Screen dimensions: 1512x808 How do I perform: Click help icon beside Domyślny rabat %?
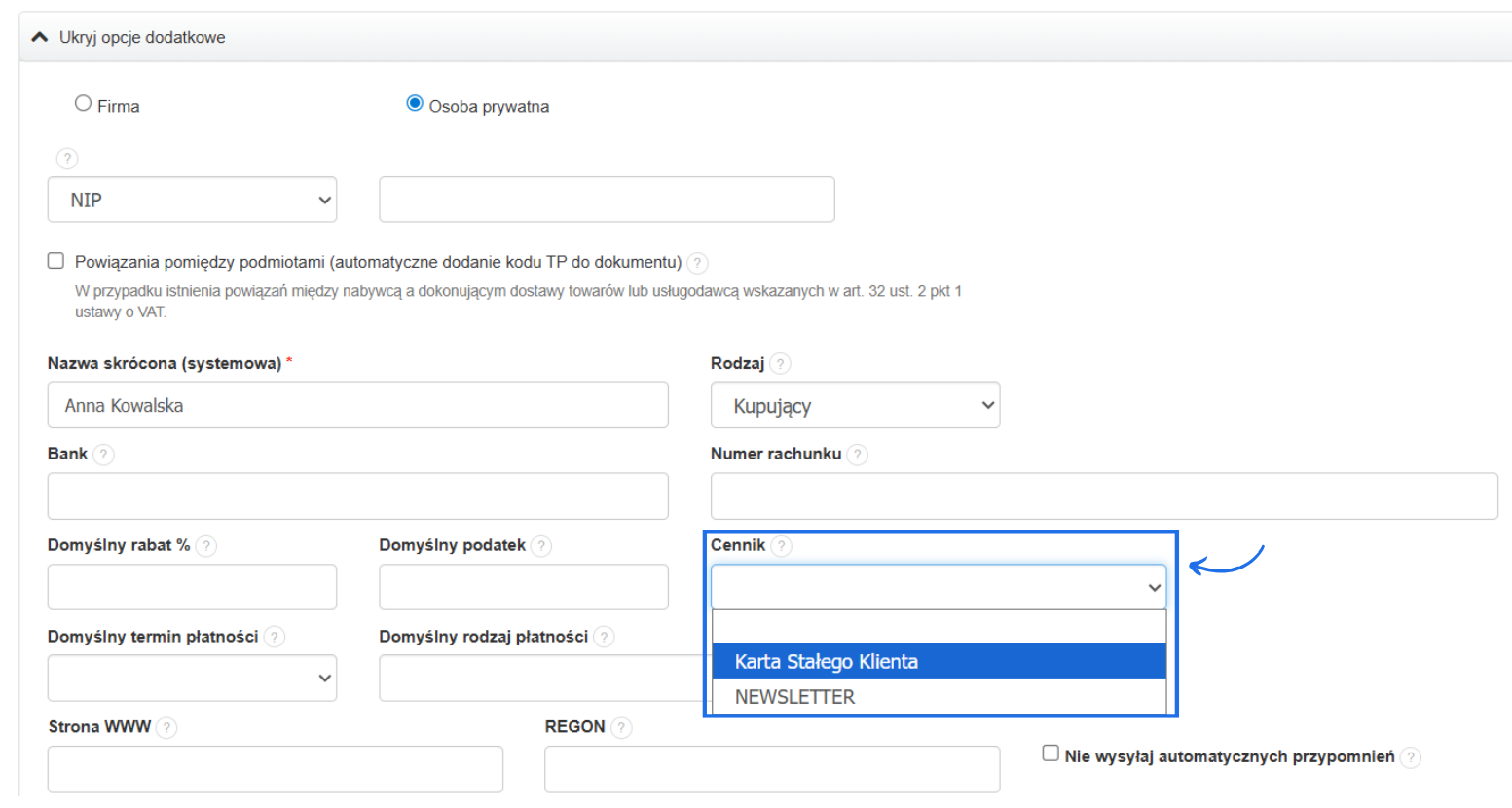point(205,546)
